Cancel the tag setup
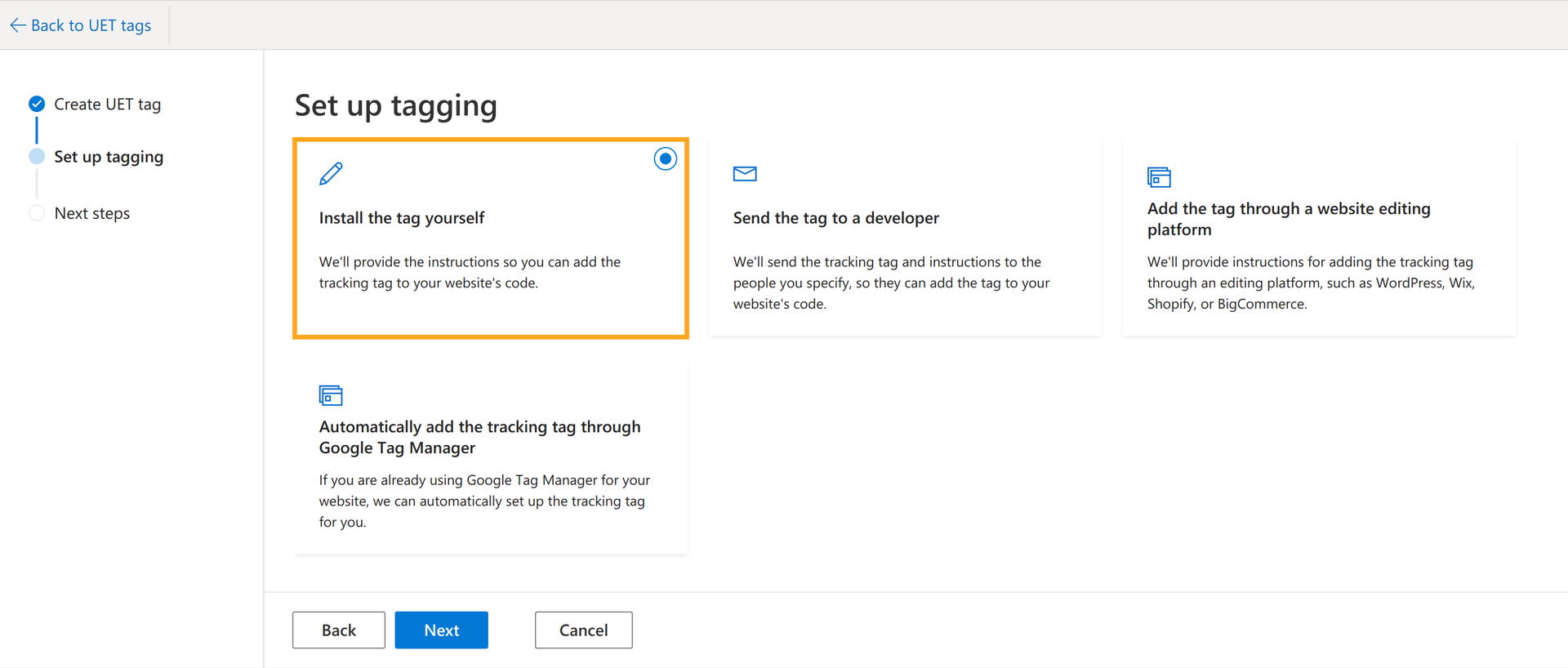The height and width of the screenshot is (668, 1568). (583, 630)
